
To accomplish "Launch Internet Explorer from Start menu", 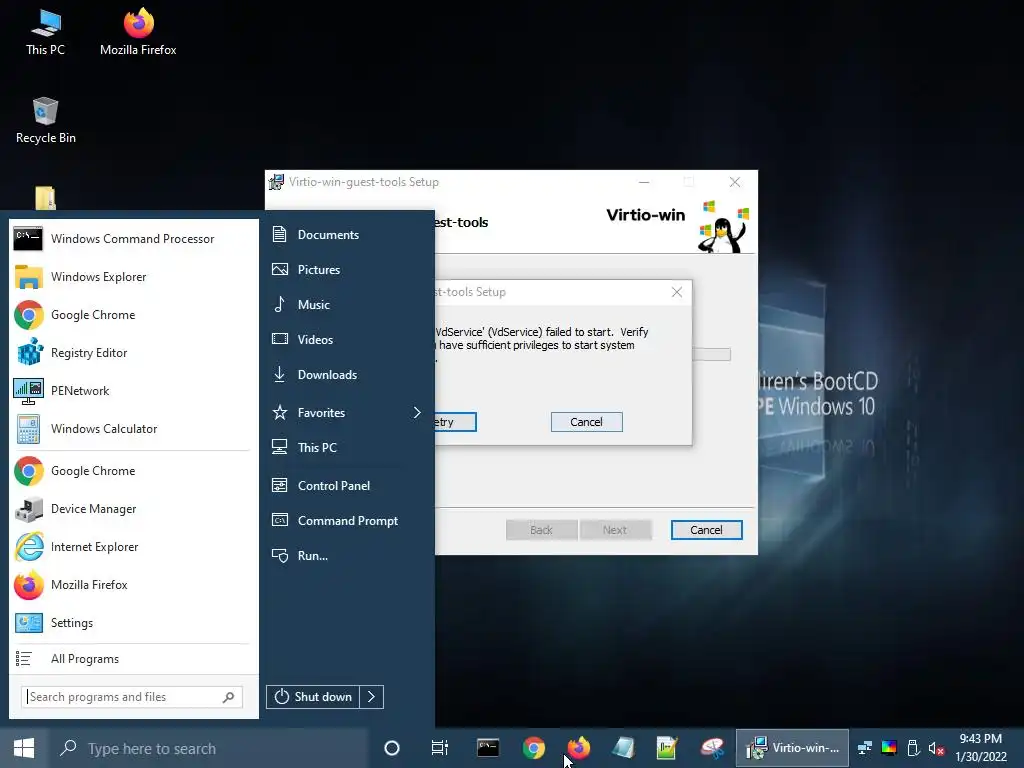I will tap(133, 547).
